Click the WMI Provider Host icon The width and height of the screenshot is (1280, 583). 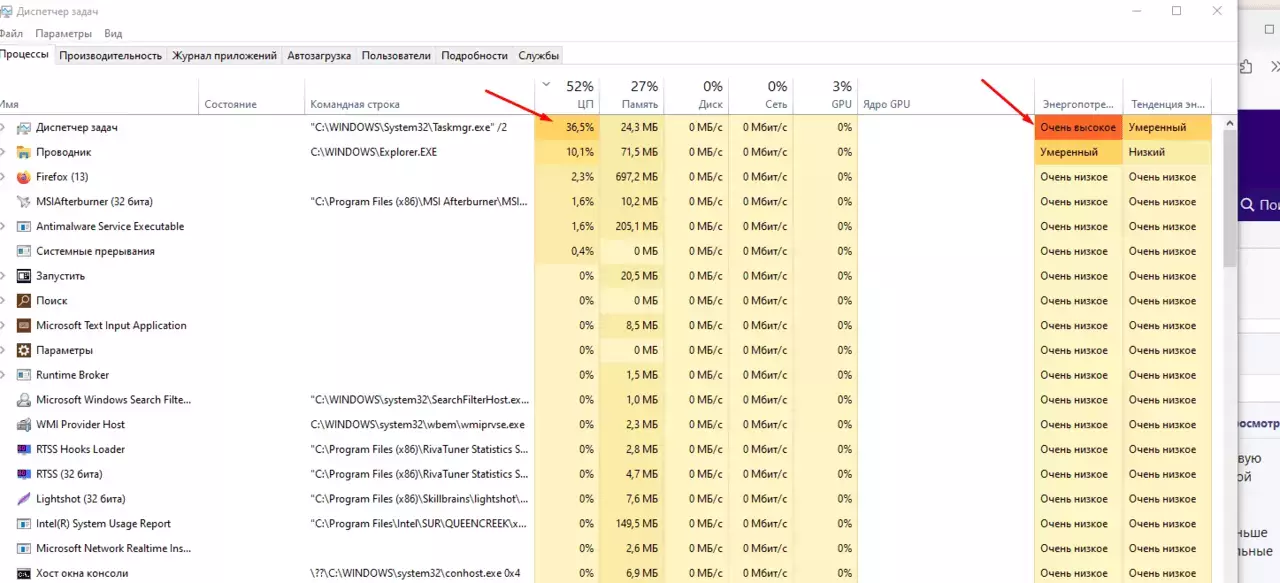24,424
